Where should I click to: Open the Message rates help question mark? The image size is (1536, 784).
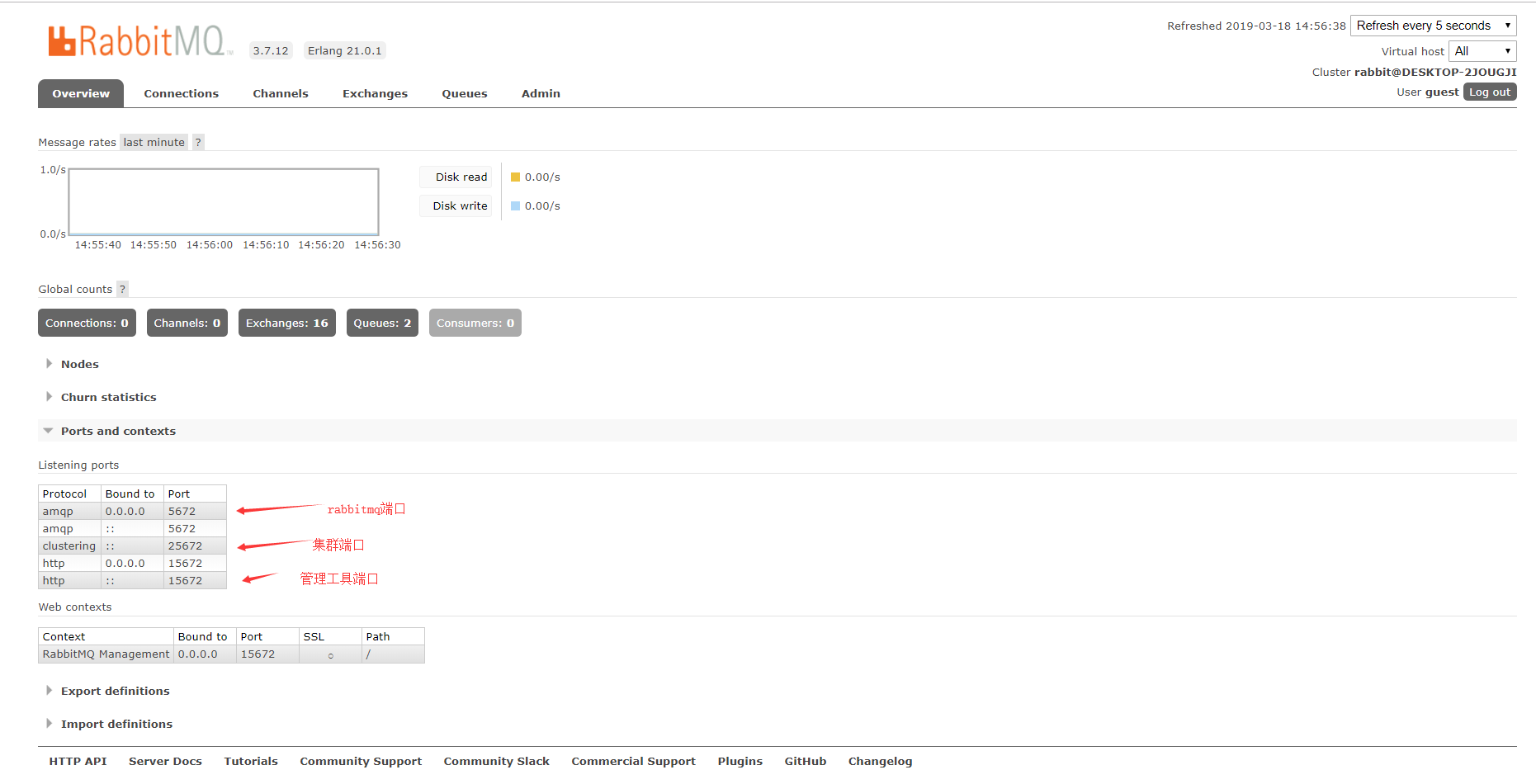tap(198, 142)
